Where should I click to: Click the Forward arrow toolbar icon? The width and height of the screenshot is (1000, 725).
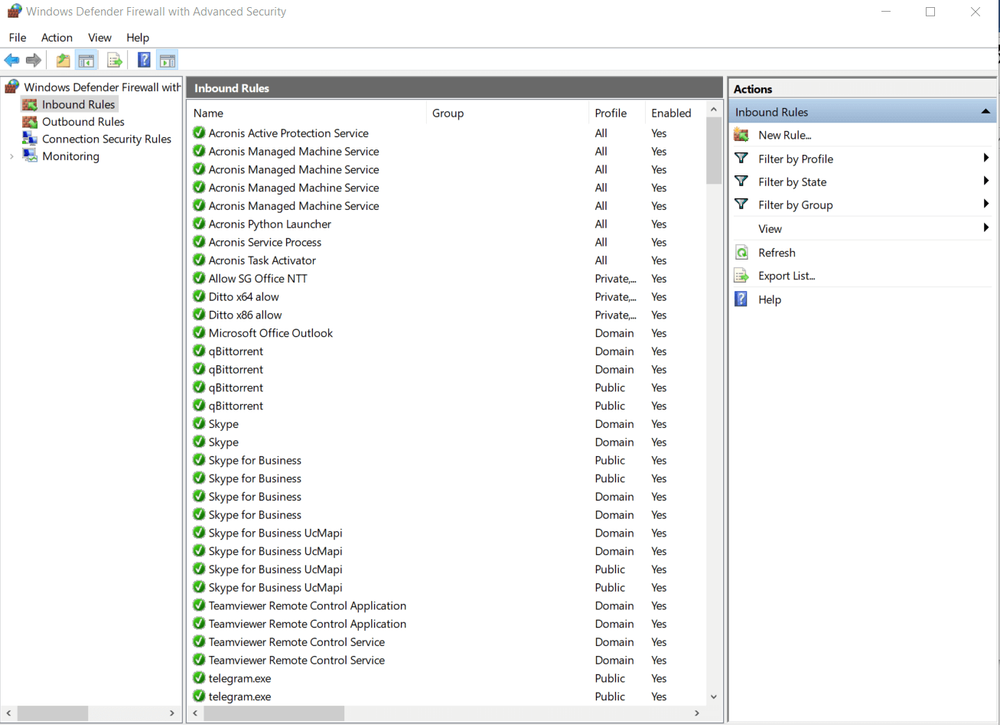point(33,60)
